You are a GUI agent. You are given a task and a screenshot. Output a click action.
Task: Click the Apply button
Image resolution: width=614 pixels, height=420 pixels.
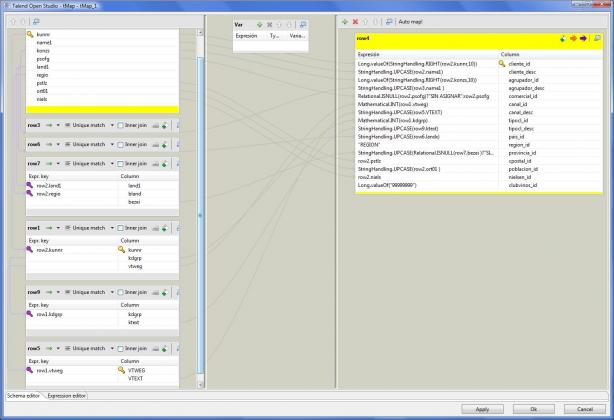point(481,409)
